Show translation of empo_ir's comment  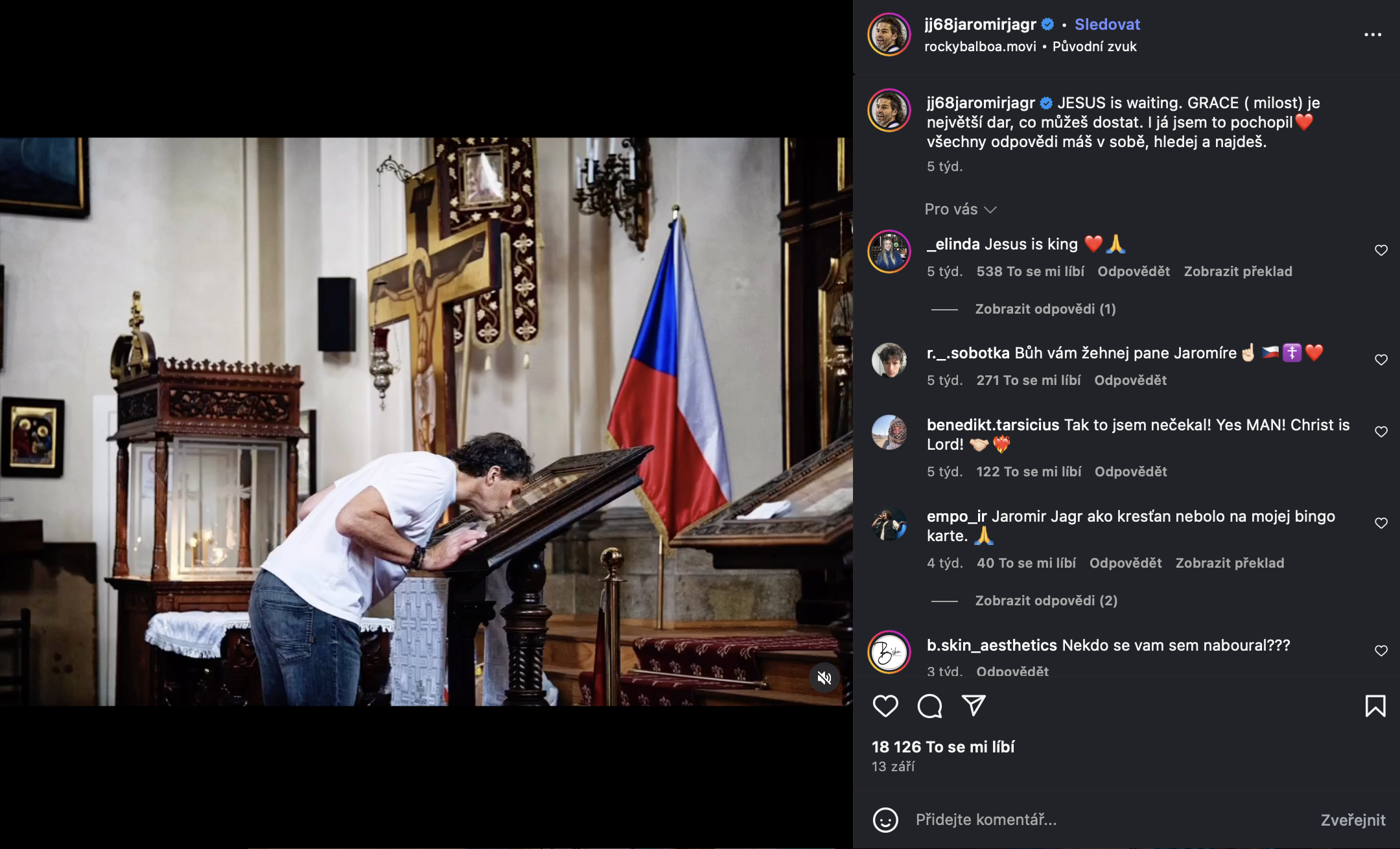(x=1230, y=563)
